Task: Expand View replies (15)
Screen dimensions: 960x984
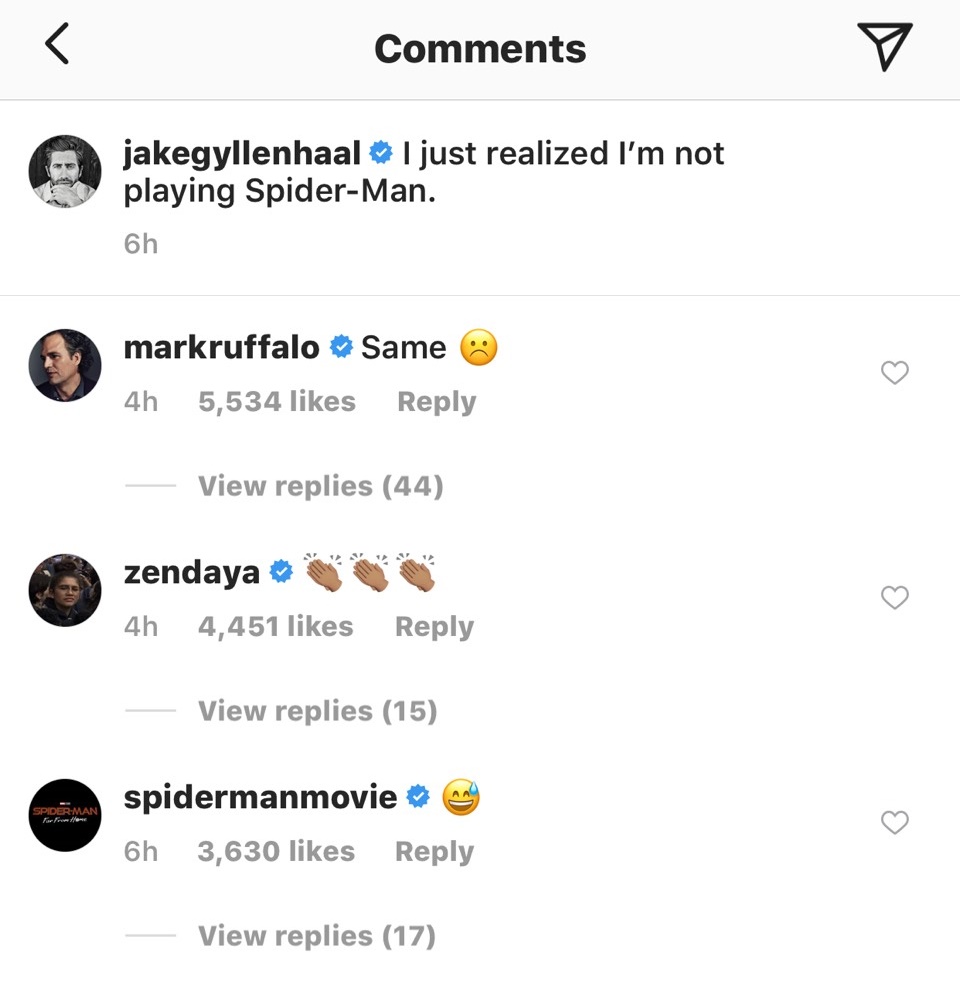Action: tap(317, 711)
